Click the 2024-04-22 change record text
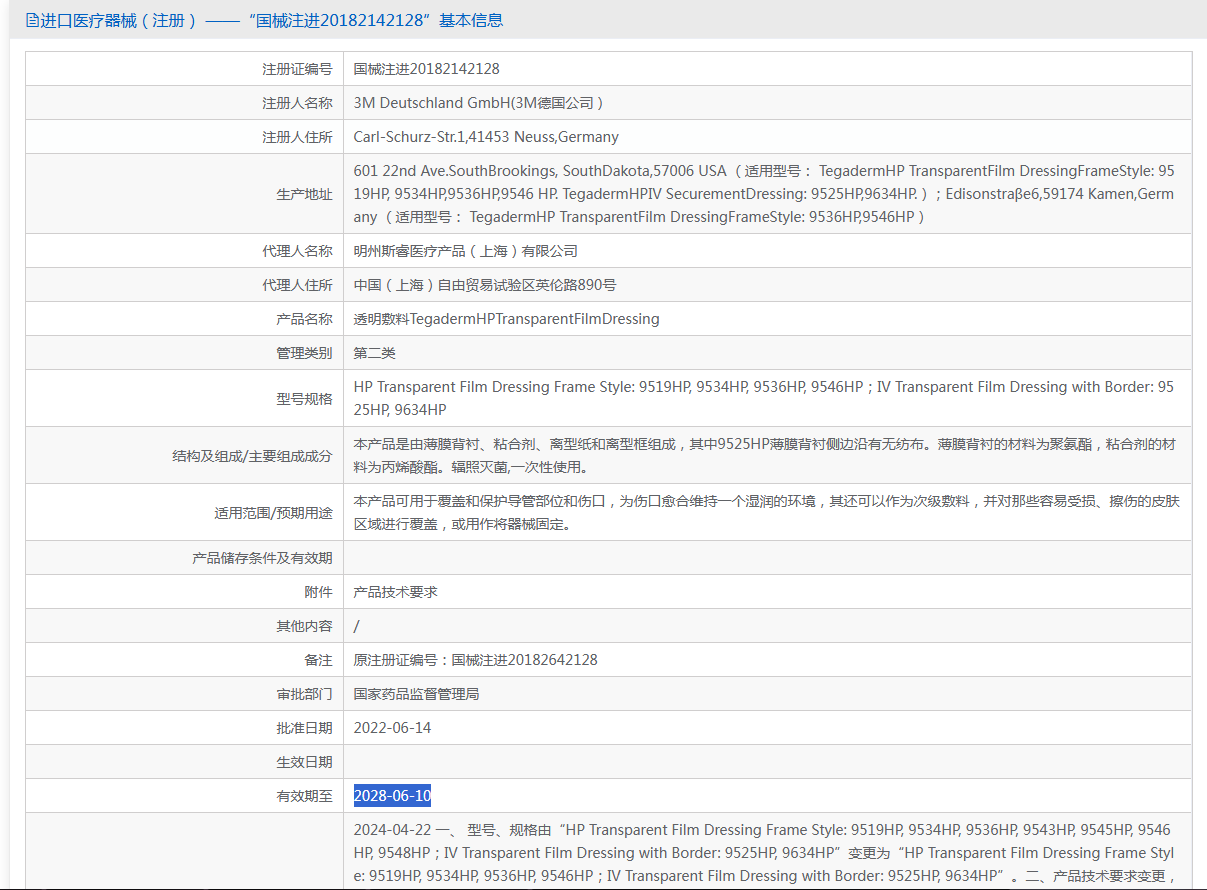Image resolution: width=1207 pixels, height=890 pixels. click(x=765, y=853)
